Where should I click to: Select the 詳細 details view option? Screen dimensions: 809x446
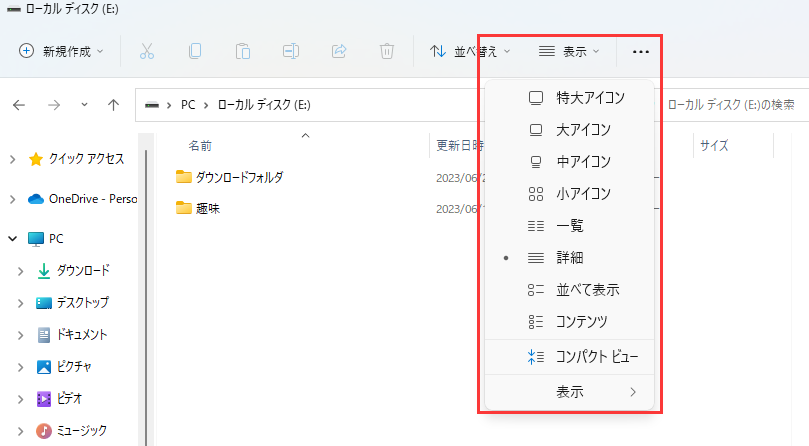[x=570, y=258]
